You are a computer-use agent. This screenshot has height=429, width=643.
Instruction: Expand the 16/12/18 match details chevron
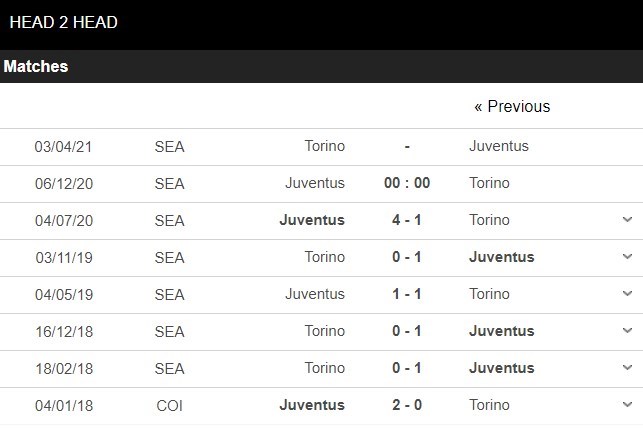tap(627, 331)
